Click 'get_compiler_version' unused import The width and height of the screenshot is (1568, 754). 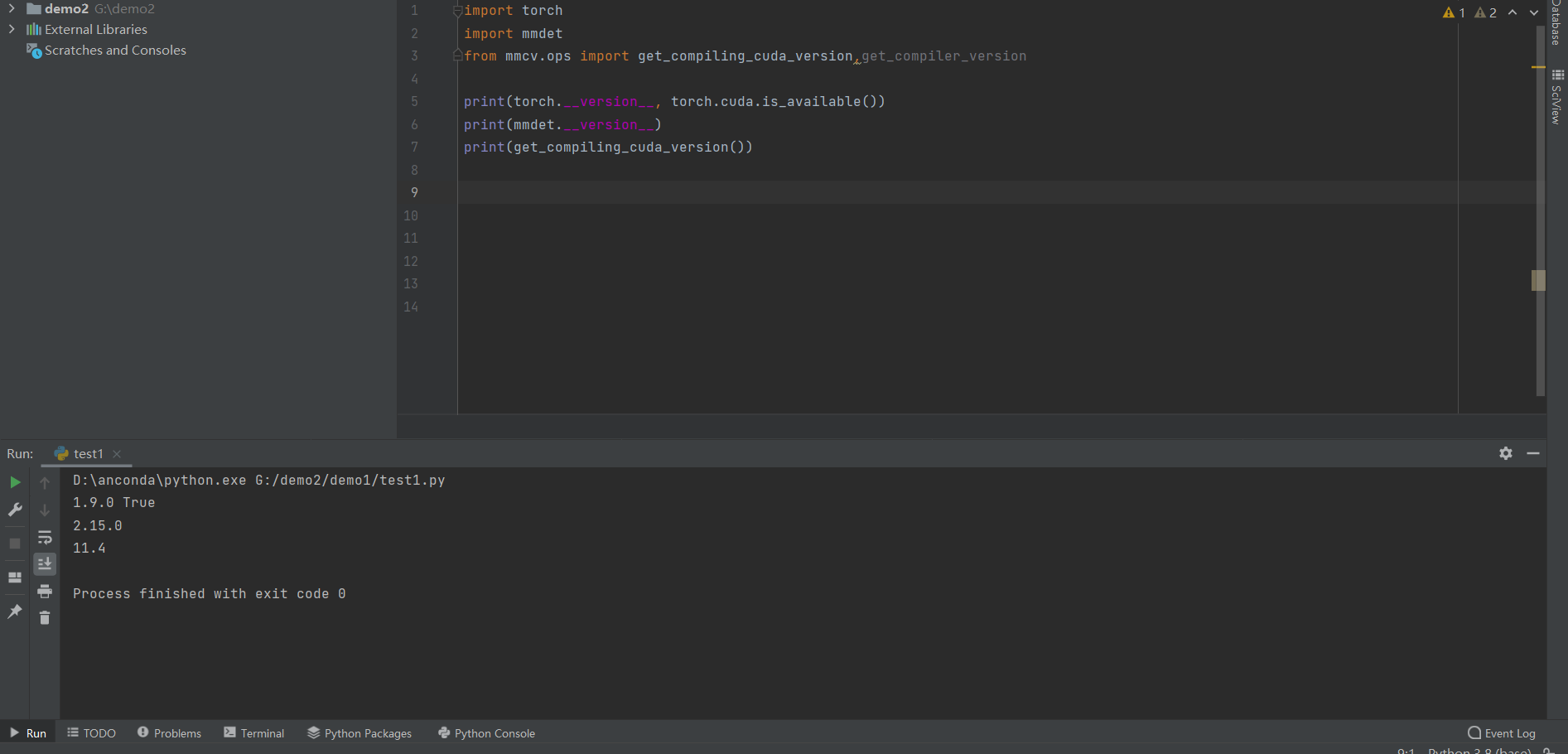(943, 56)
